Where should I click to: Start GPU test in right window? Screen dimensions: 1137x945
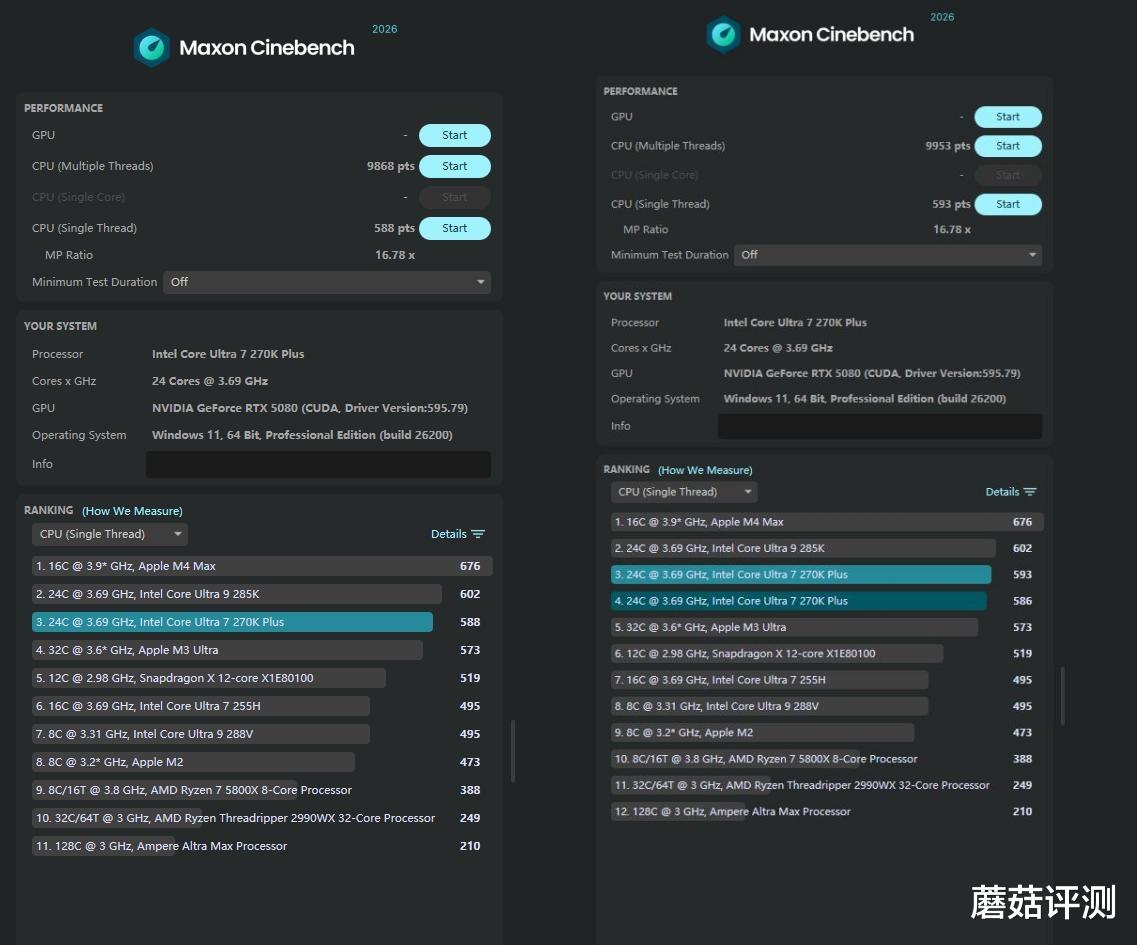click(x=1008, y=117)
